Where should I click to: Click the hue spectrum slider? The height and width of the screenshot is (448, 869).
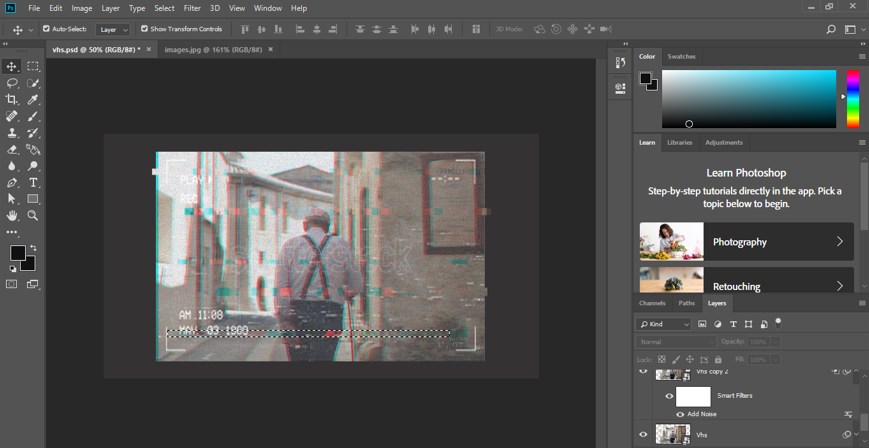click(x=853, y=98)
